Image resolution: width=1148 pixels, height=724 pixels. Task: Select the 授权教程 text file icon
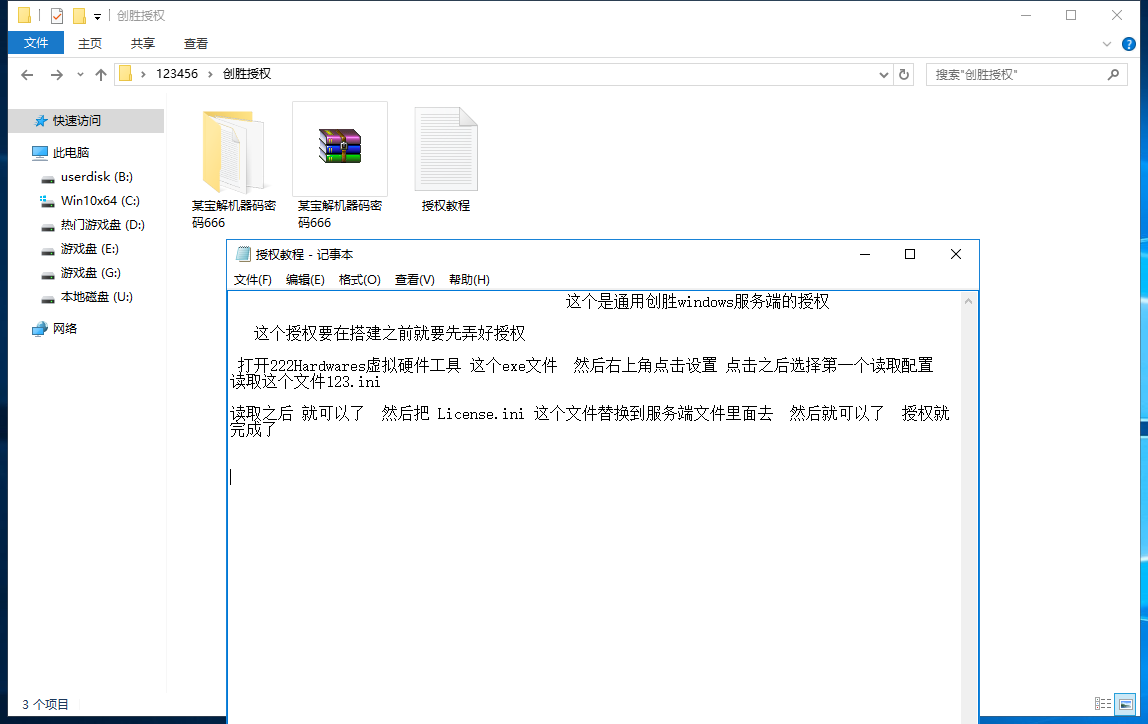pos(446,150)
